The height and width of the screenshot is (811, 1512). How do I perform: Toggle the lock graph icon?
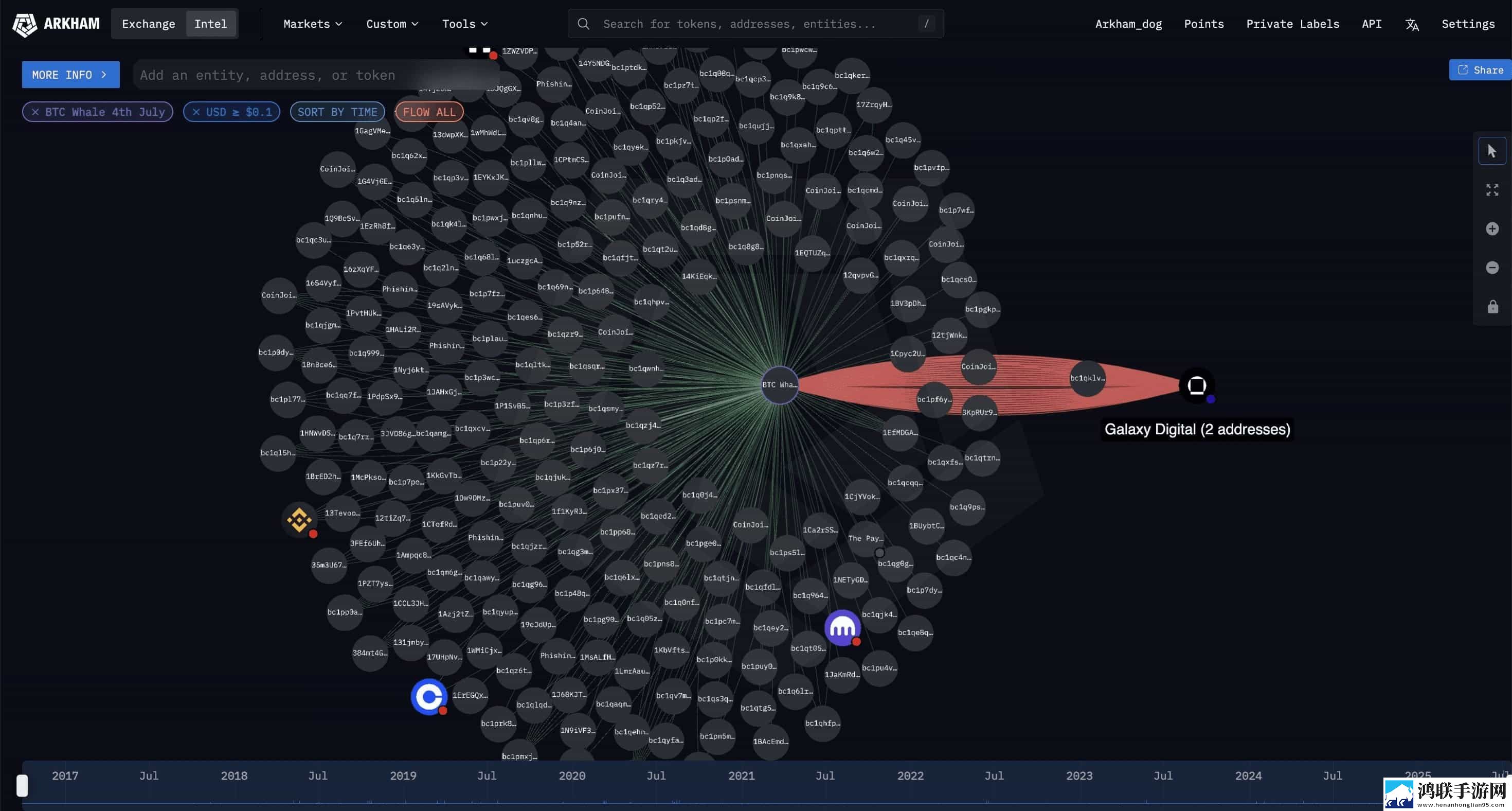pos(1491,307)
